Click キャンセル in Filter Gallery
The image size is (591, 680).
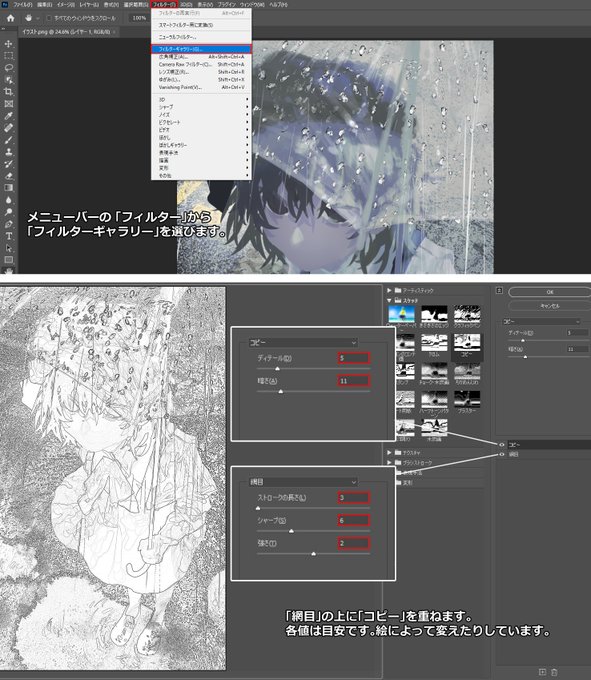549,306
